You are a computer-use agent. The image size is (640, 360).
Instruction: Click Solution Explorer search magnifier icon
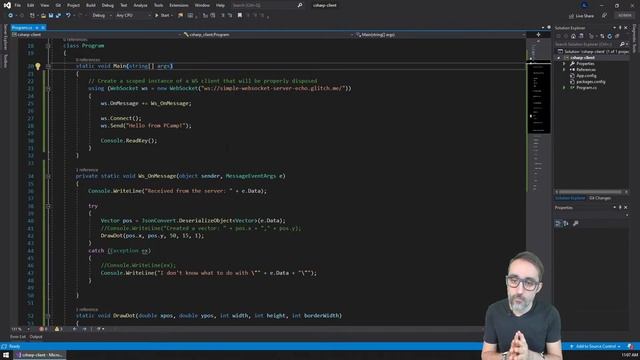click(x=622, y=44)
